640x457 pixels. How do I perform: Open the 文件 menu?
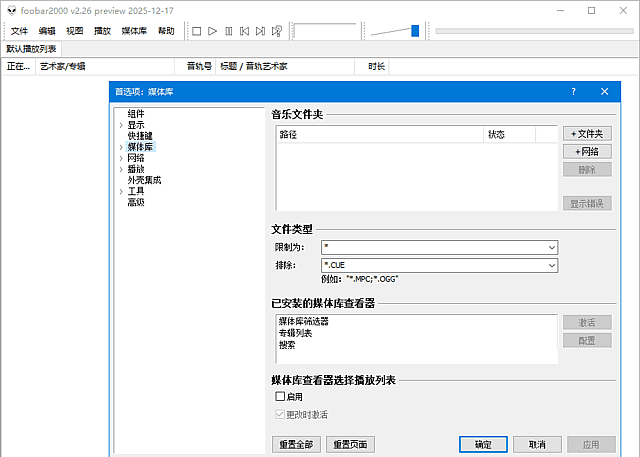19,31
